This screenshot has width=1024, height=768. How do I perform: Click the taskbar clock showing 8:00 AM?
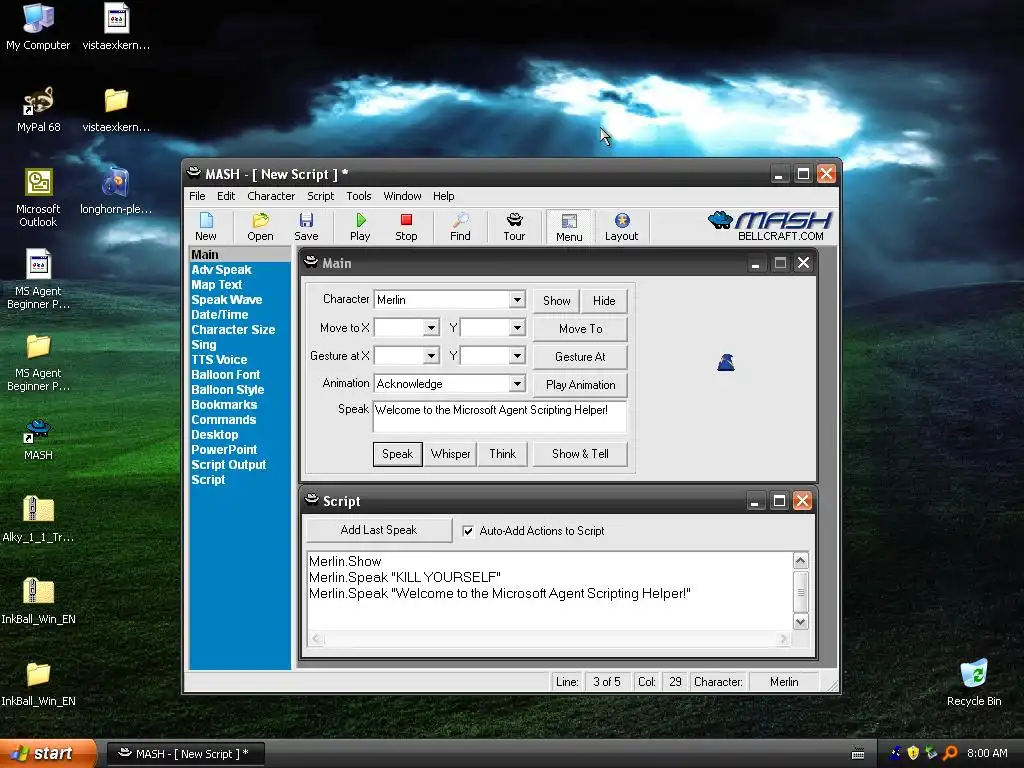coord(987,753)
